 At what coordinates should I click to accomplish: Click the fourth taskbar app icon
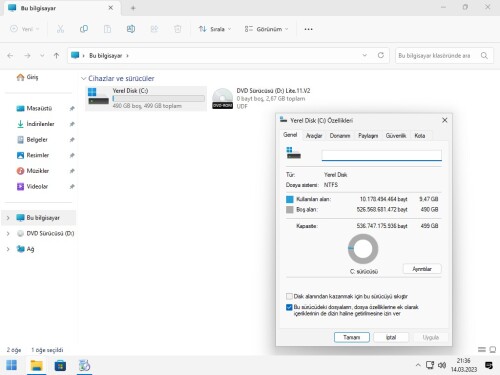[x=84, y=366]
